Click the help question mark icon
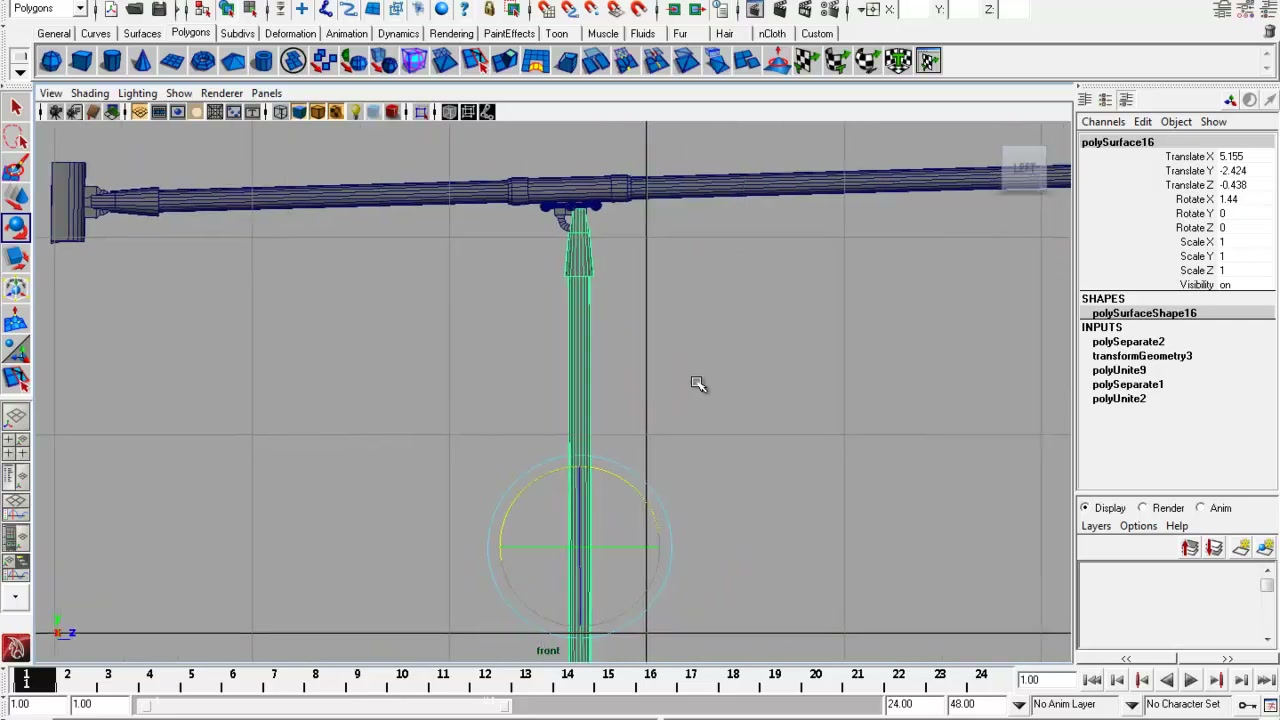This screenshot has width=1280, height=720. [x=464, y=9]
